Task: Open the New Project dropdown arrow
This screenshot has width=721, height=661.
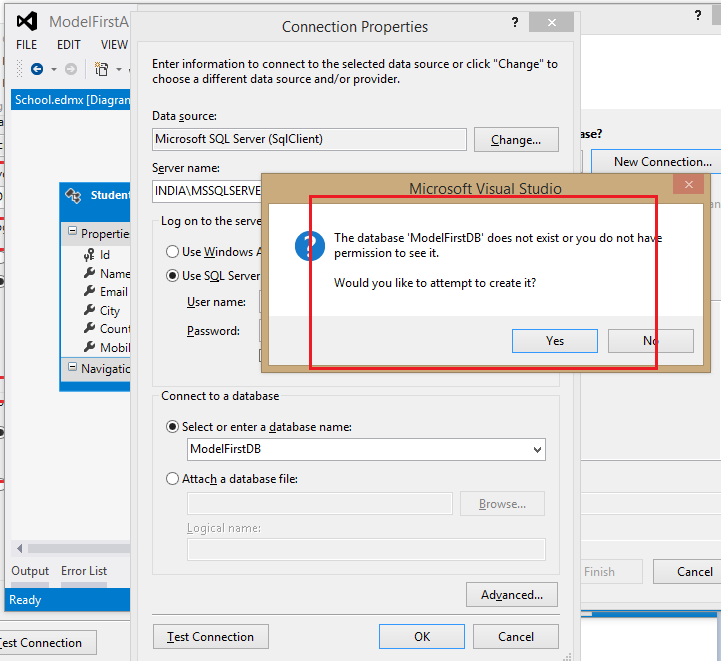Action: (x=119, y=69)
